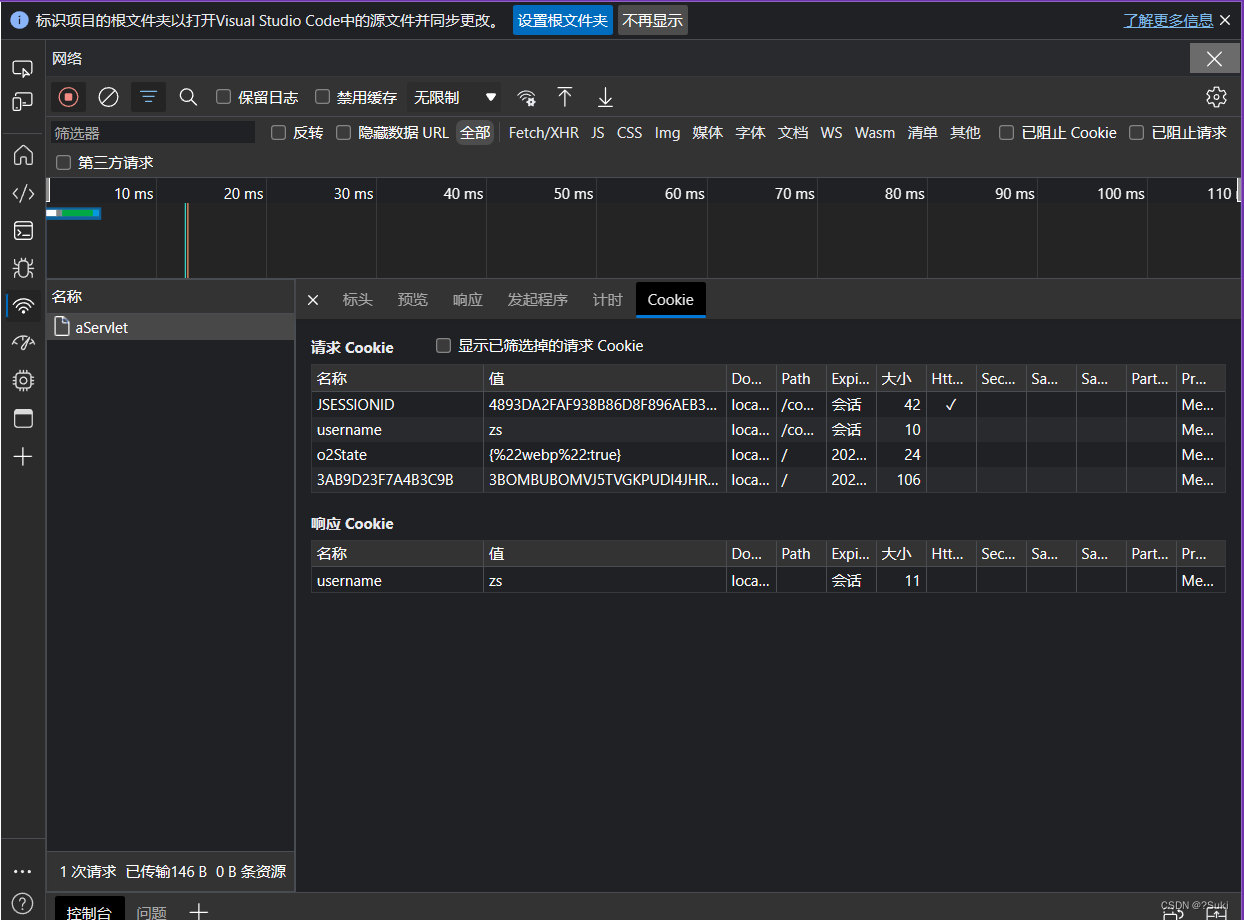Switch to the 响应 tab

click(467, 300)
